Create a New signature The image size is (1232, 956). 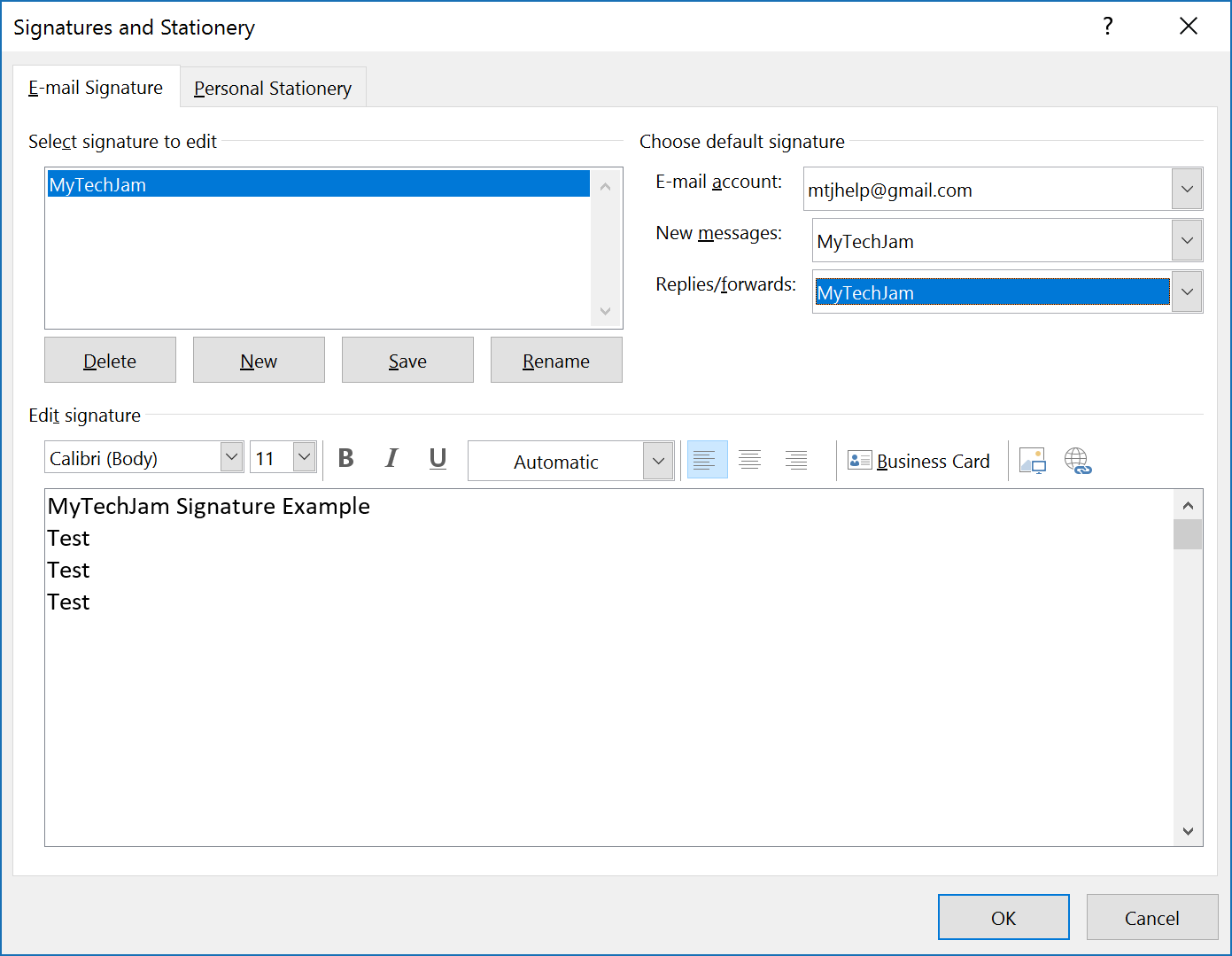point(259,361)
